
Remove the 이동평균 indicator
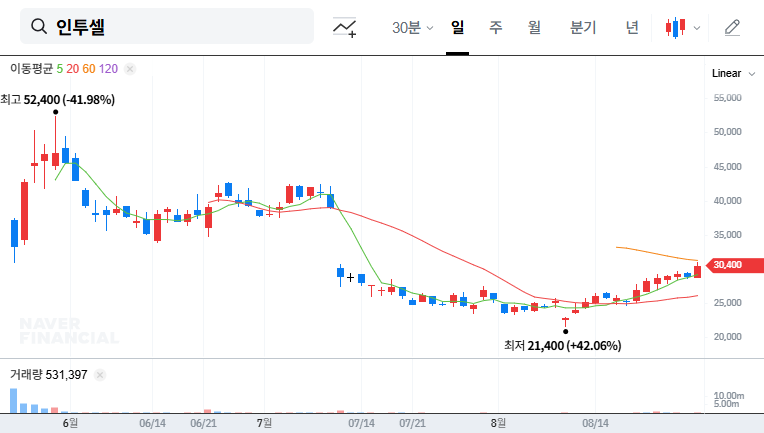point(130,69)
